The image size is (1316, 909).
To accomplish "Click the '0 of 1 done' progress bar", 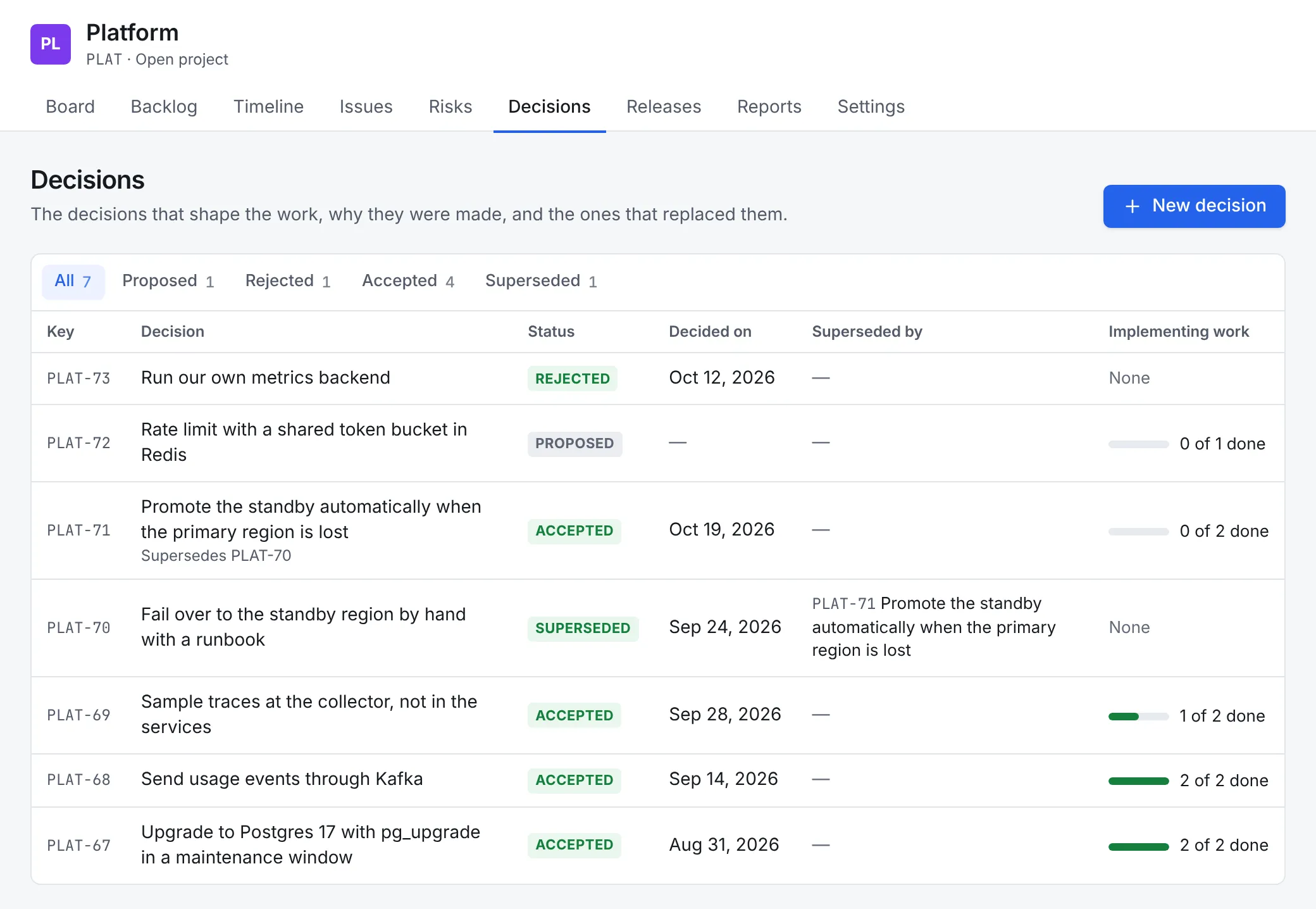I will coord(1138,444).
